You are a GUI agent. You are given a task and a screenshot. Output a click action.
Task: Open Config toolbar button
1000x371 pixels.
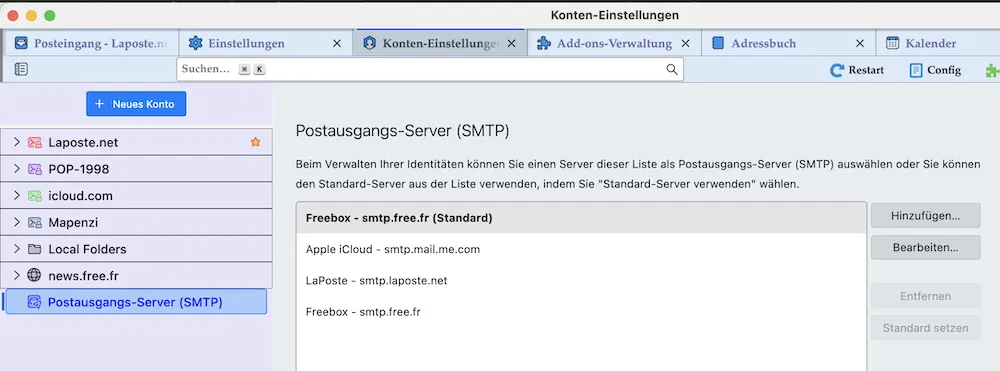[x=935, y=70]
